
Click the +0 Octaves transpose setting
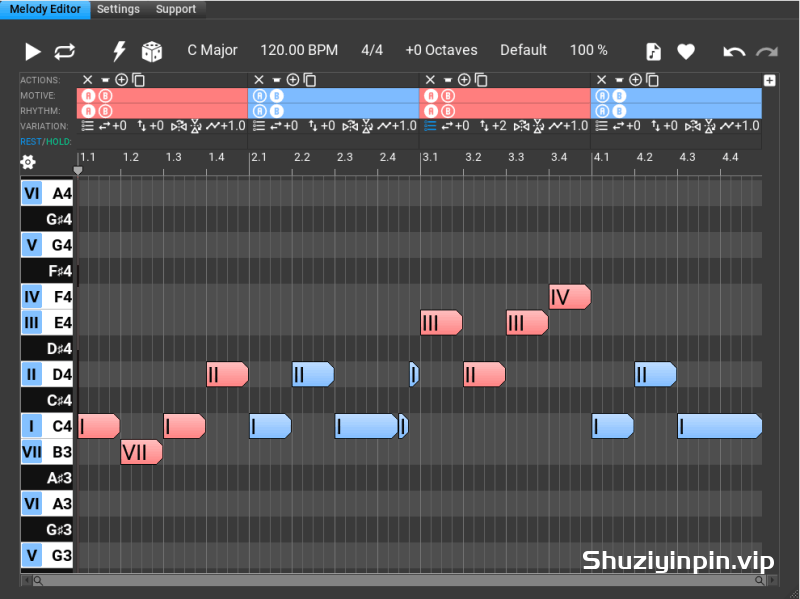pos(441,50)
